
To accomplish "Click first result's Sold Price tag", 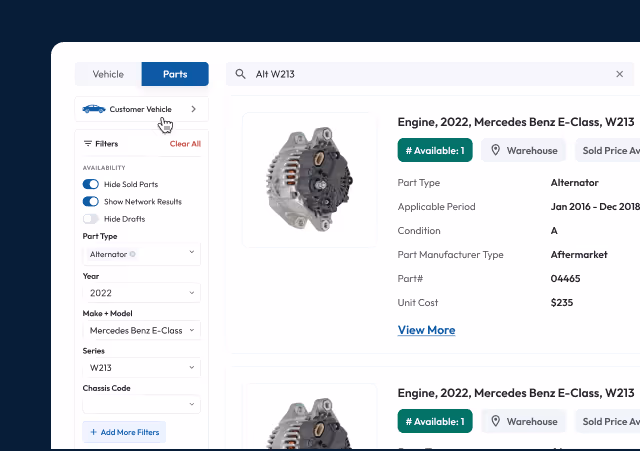I will tap(608, 150).
